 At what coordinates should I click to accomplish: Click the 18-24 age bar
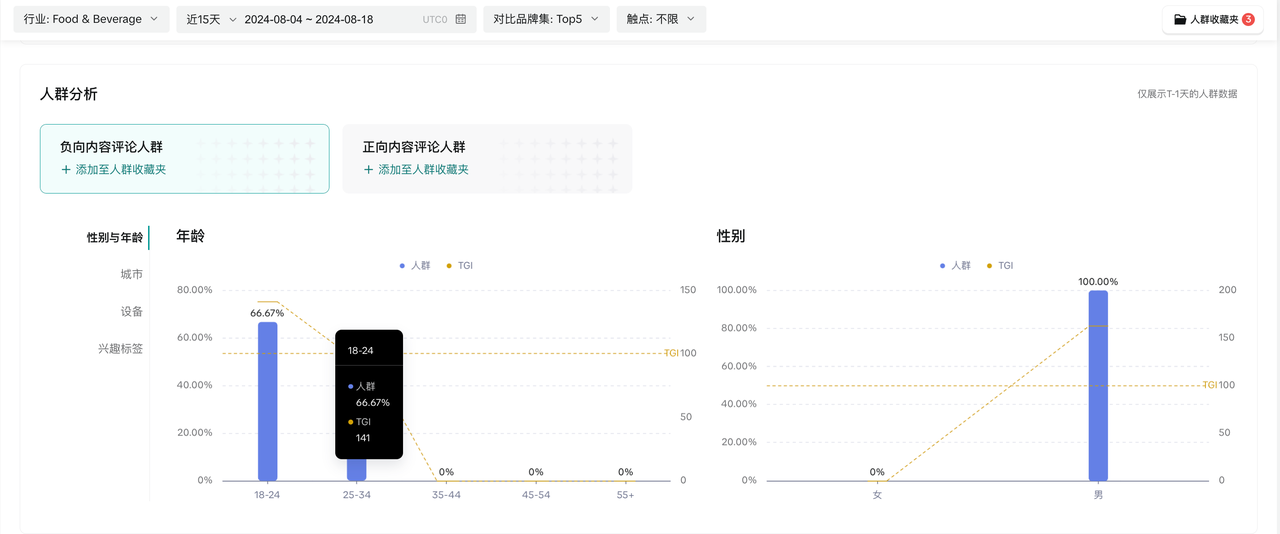(267, 401)
